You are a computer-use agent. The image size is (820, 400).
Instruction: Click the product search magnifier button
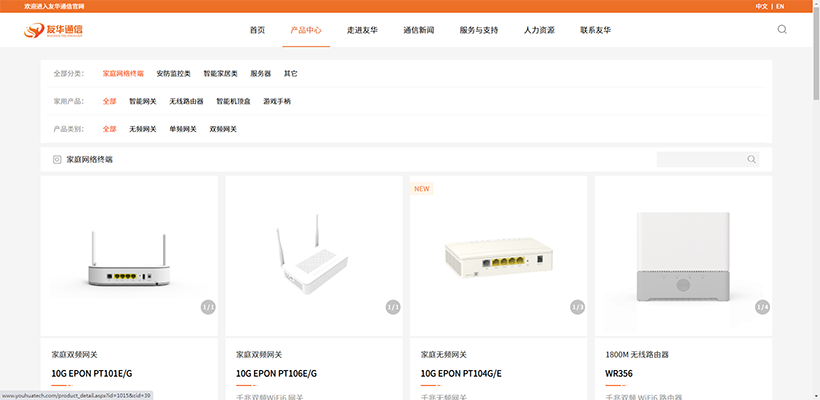click(751, 159)
